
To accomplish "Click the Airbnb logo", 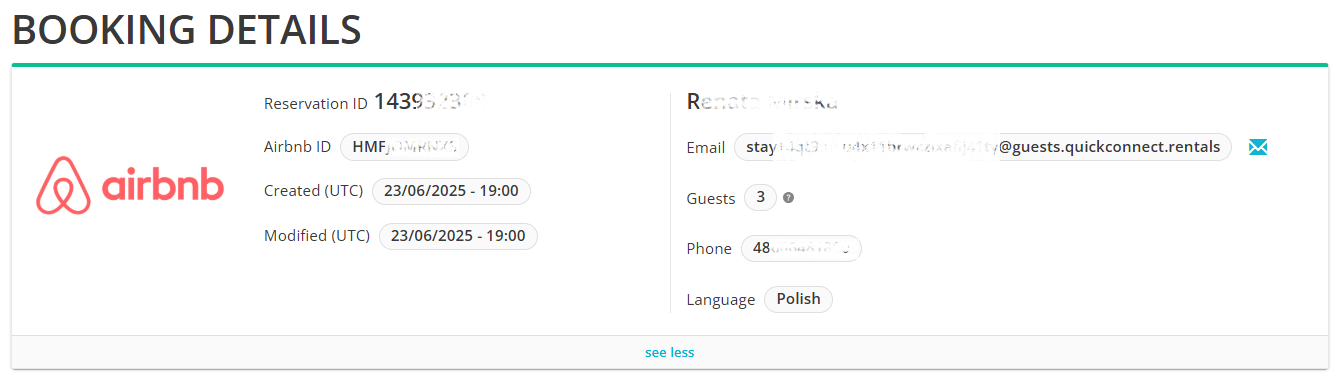I will click(x=130, y=186).
